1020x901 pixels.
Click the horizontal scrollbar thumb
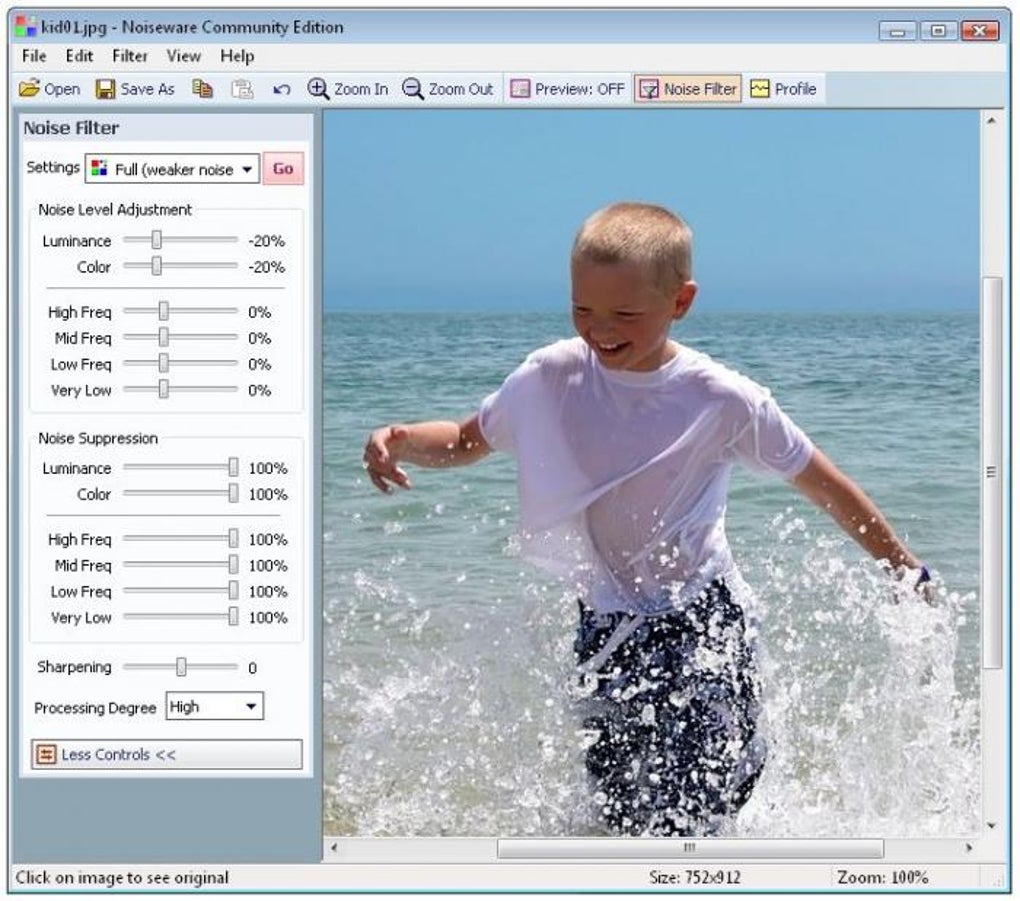(690, 848)
